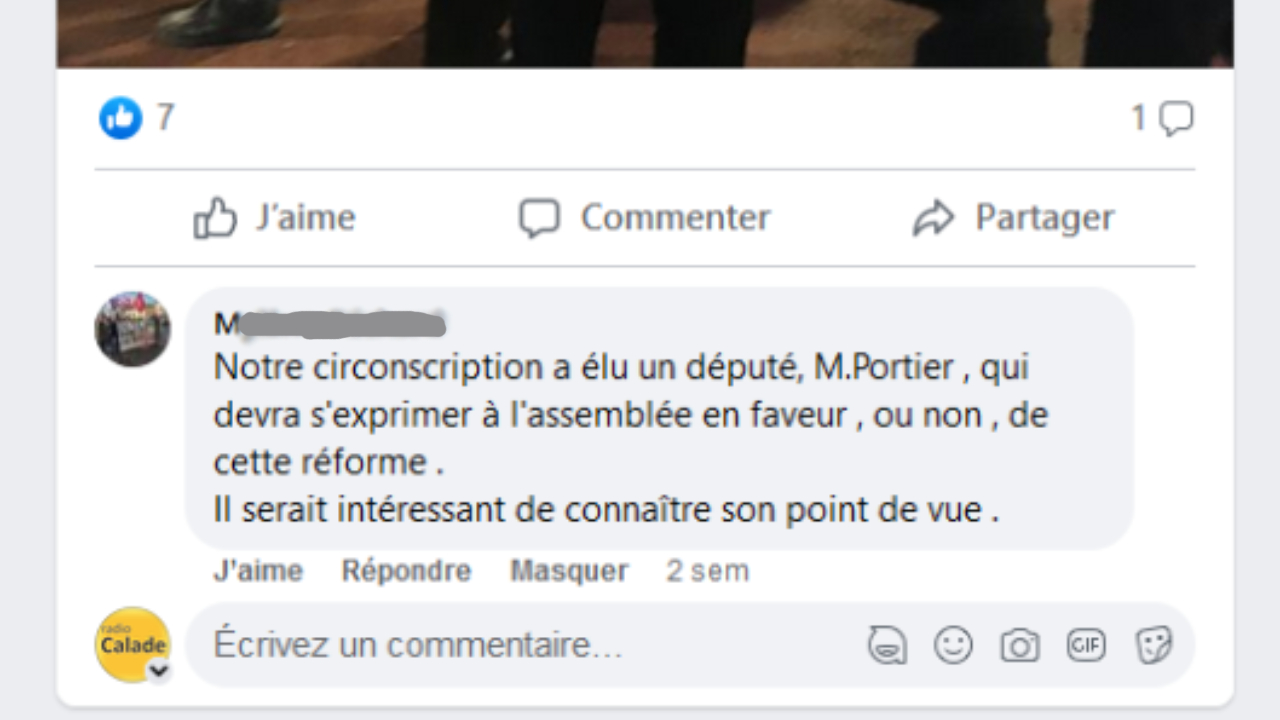
Task: Click Répondre under the comment
Action: pos(406,571)
